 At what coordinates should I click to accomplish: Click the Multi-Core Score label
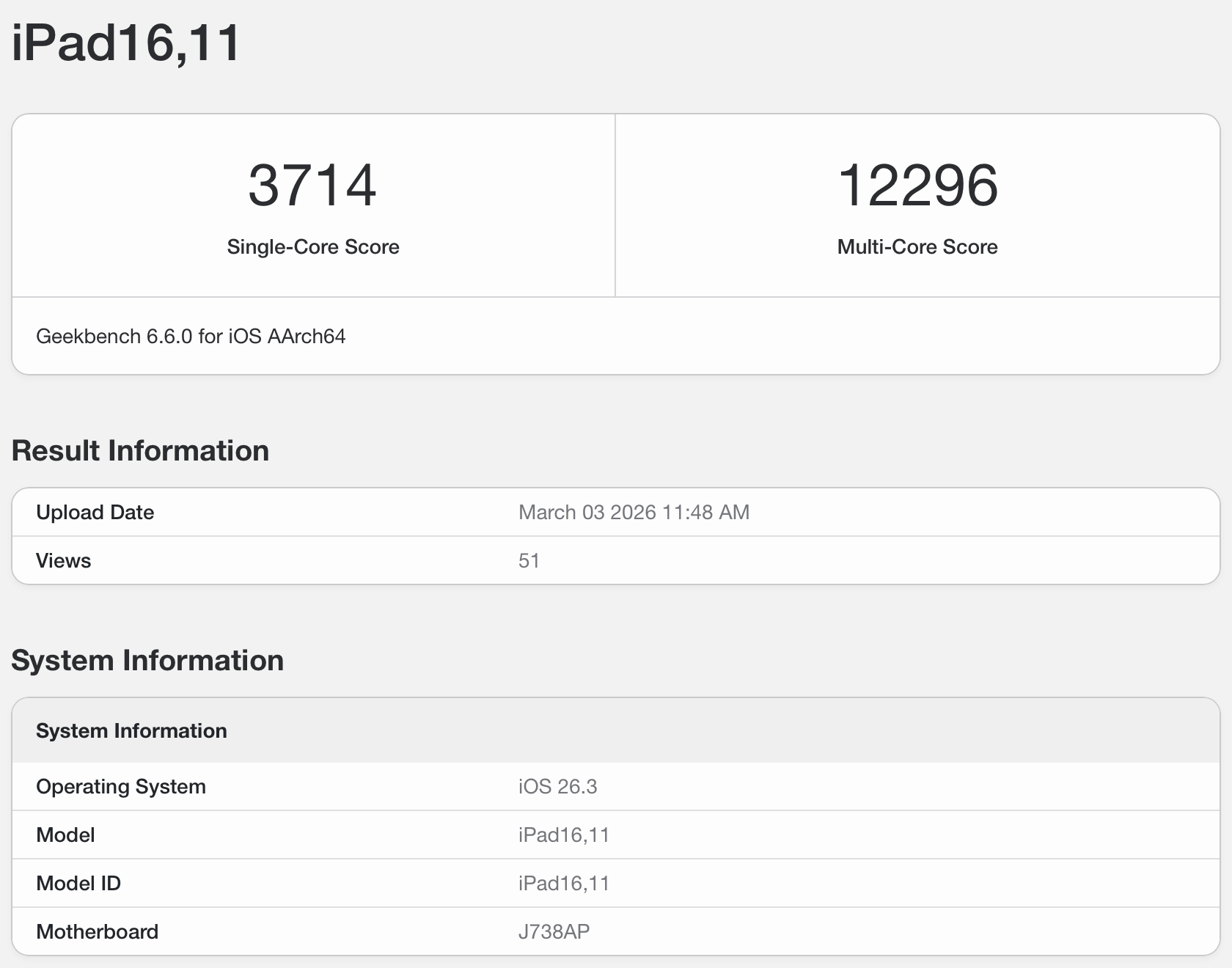(x=917, y=247)
